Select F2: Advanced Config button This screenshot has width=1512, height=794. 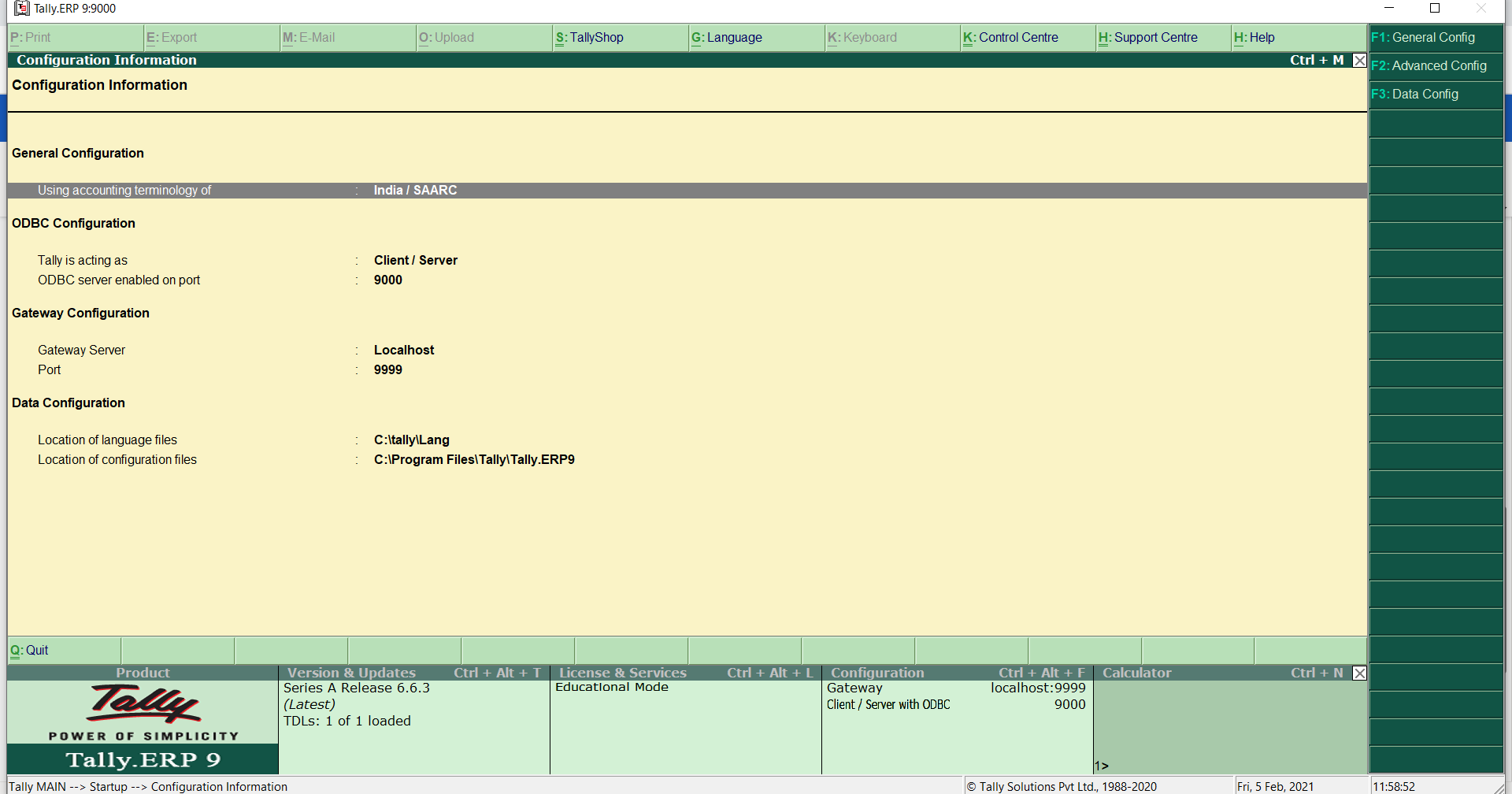click(1436, 65)
